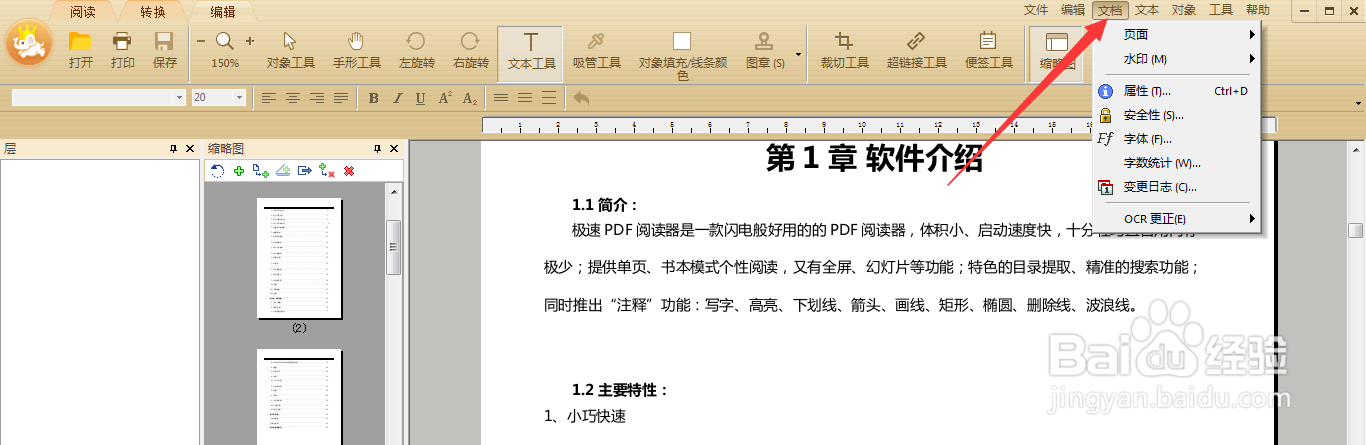This screenshot has height=445, width=1366.
Task: Justify text alignment
Action: [x=341, y=98]
